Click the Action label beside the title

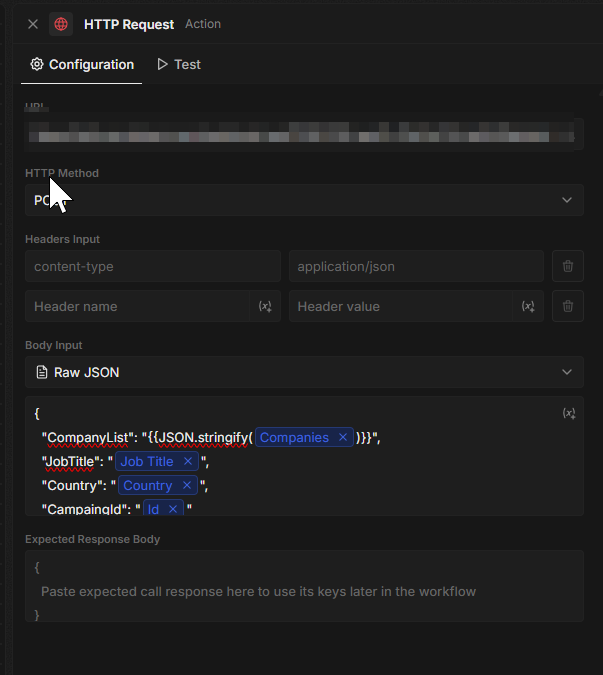(x=203, y=24)
